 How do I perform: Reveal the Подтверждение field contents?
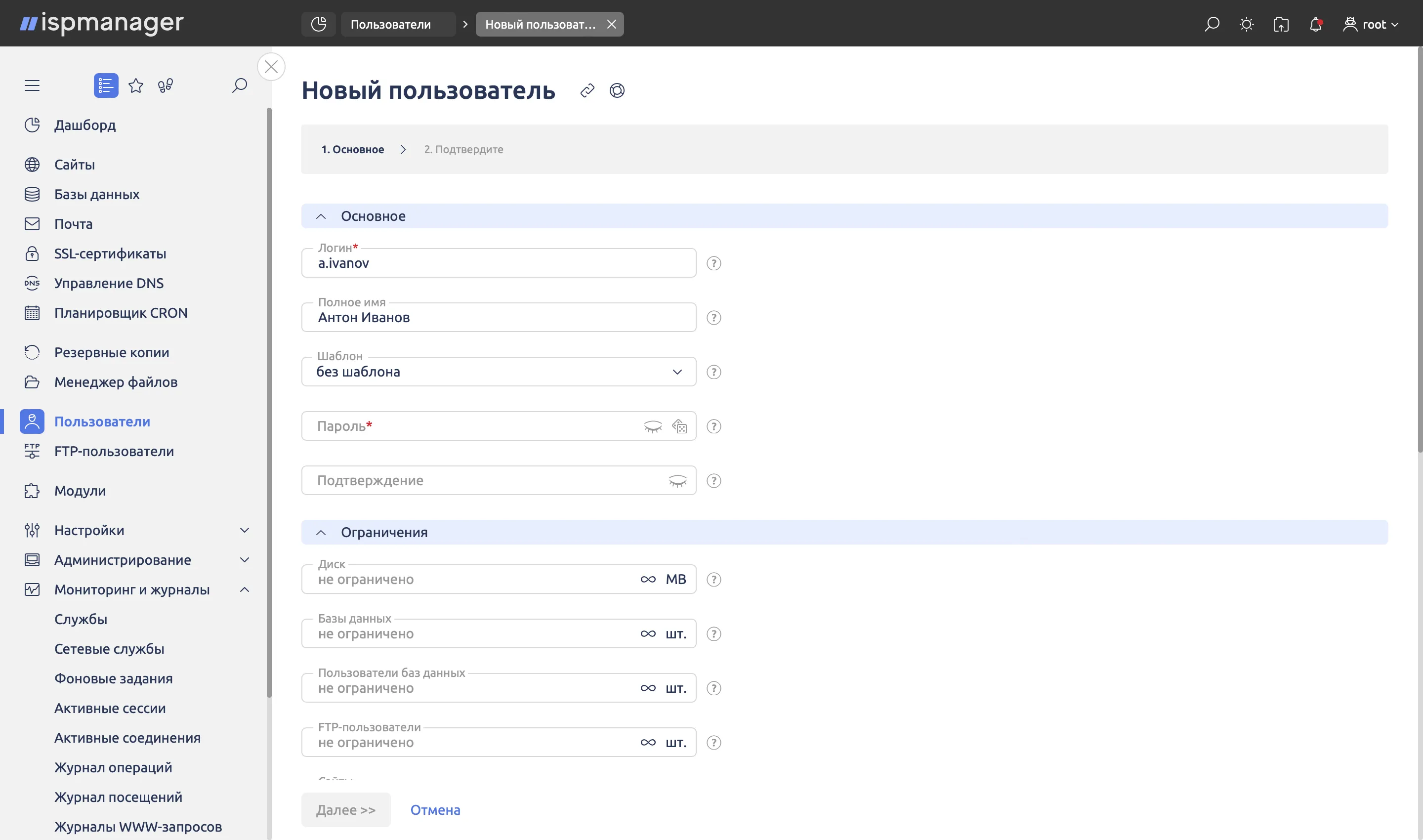click(x=677, y=480)
